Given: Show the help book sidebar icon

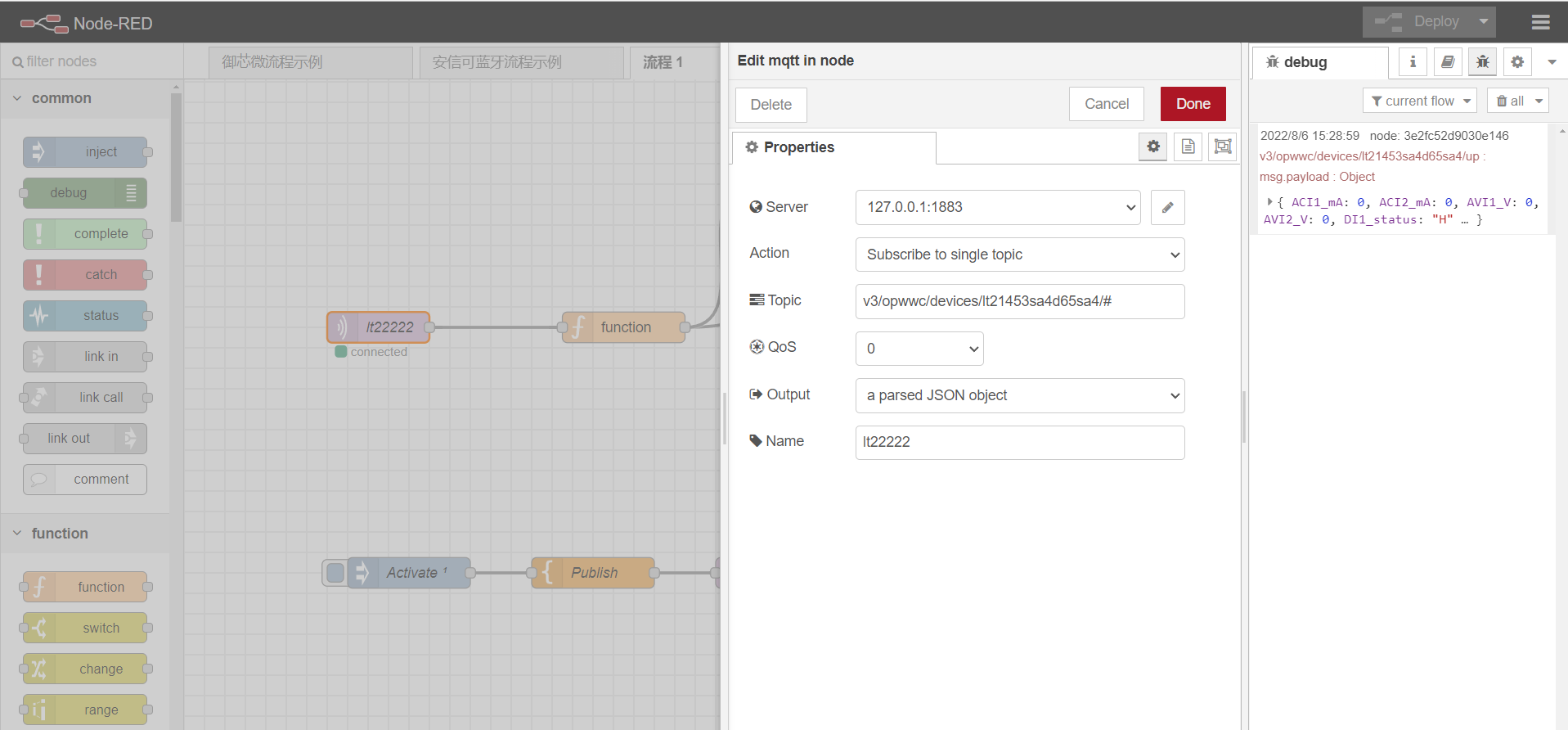Looking at the screenshot, I should 1448,61.
